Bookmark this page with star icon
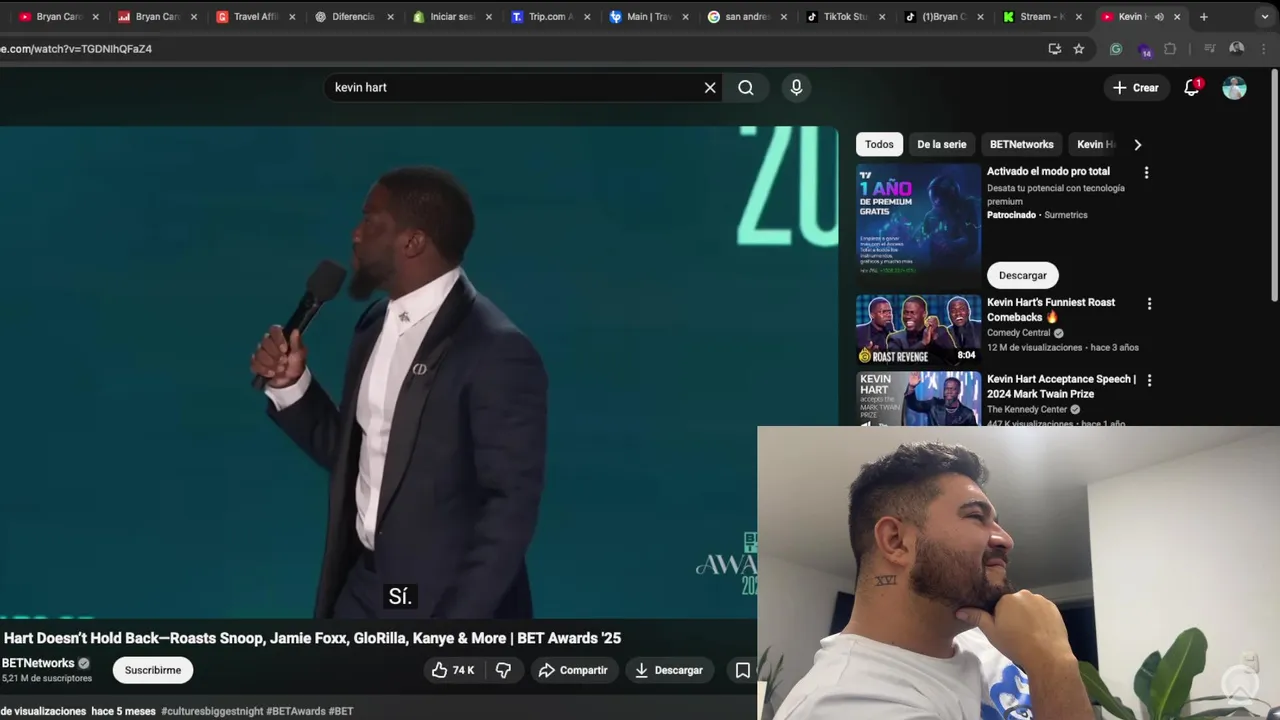Screen dimensions: 1280x720 pos(1079,48)
